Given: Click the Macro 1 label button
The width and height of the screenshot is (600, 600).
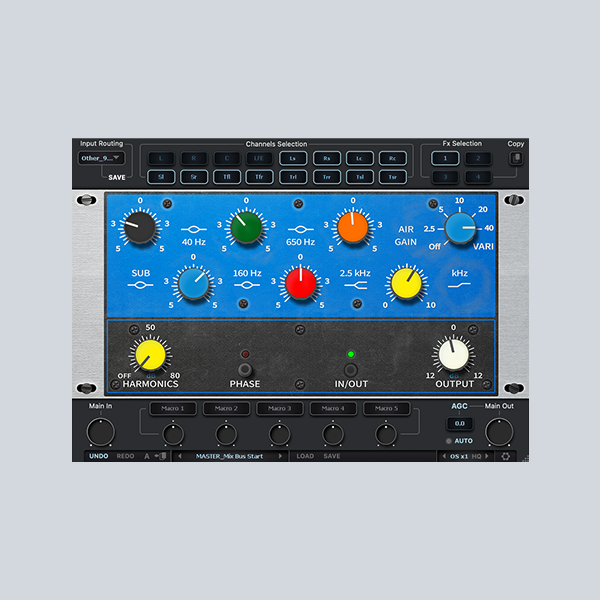Looking at the screenshot, I should (x=173, y=408).
